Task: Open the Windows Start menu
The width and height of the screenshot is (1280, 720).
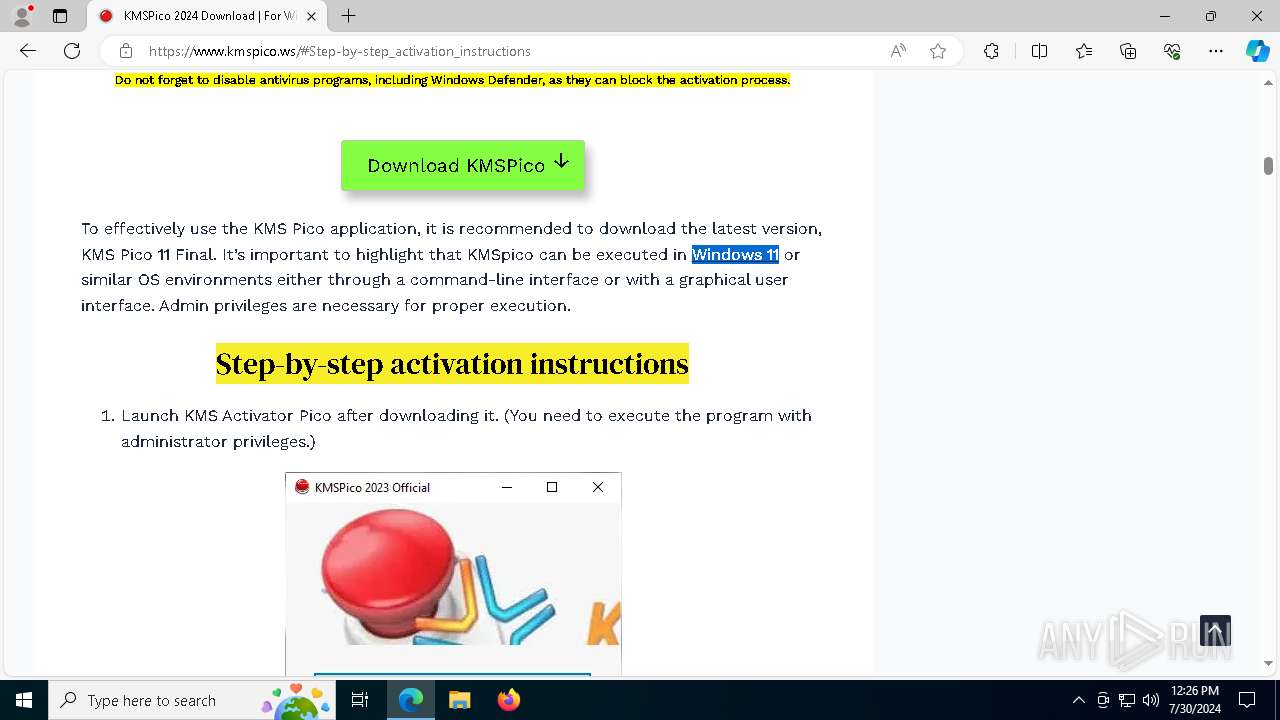Action: pos(24,700)
